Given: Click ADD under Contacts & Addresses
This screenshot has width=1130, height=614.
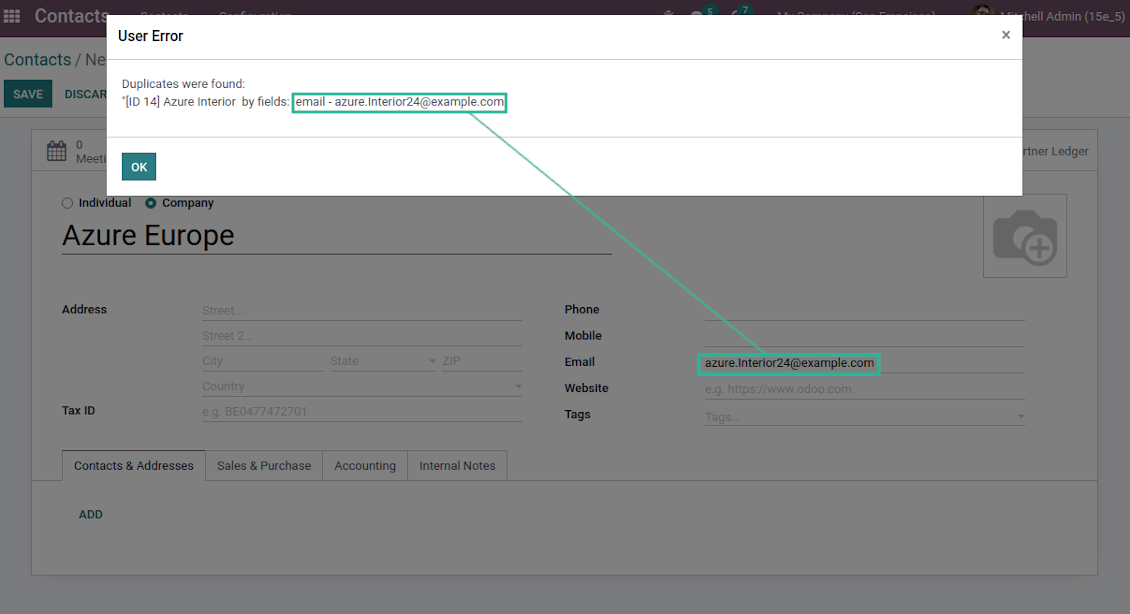Looking at the screenshot, I should (x=91, y=515).
